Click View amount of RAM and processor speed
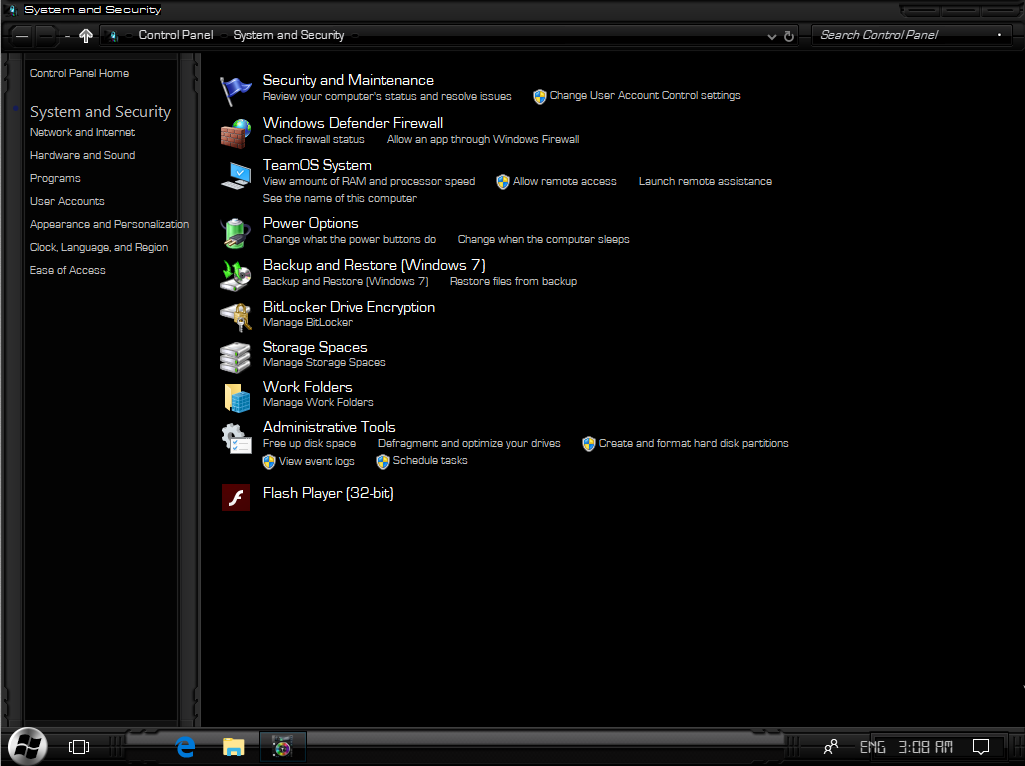 (x=369, y=181)
